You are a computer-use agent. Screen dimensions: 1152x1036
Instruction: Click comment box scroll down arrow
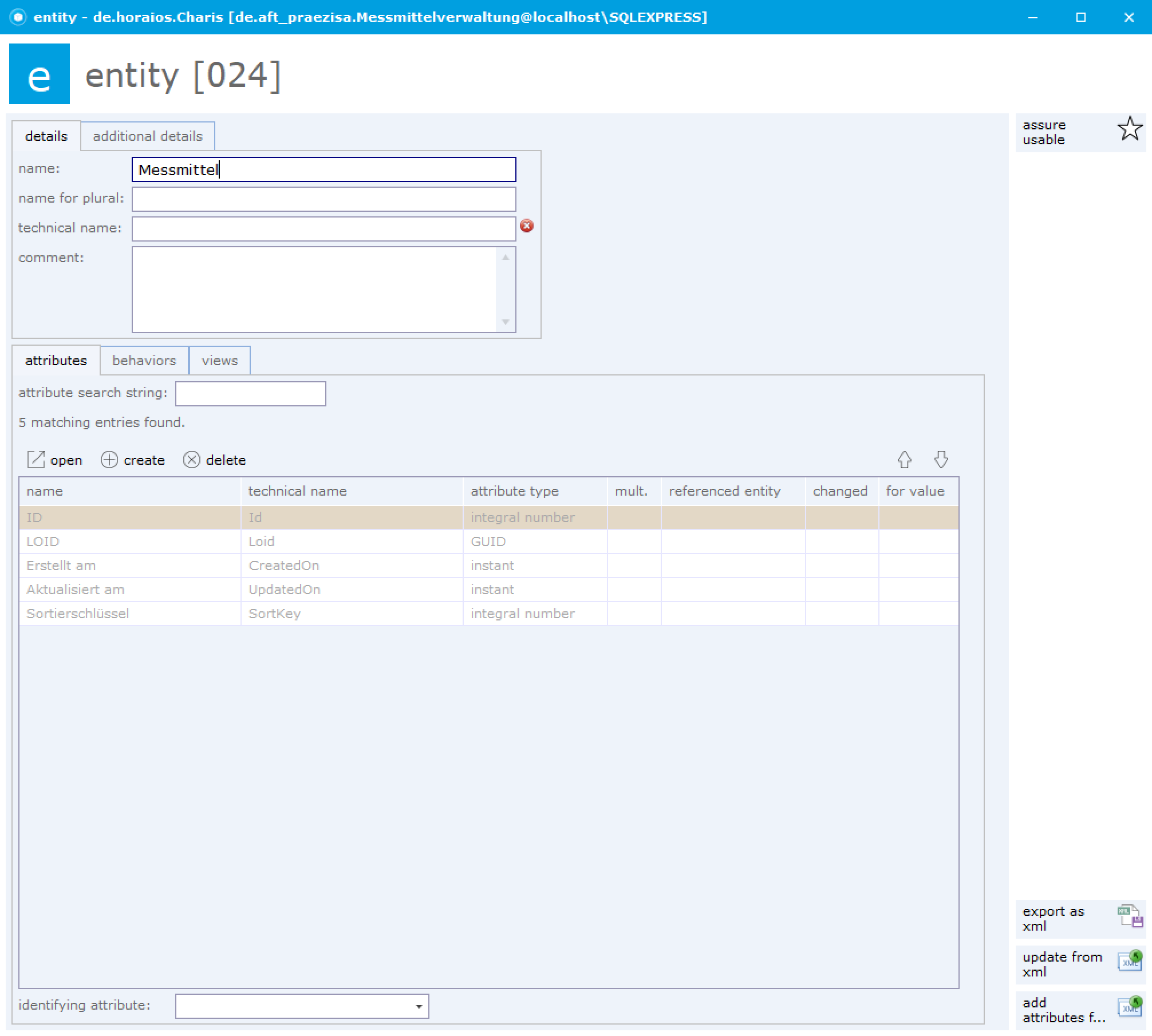506,322
